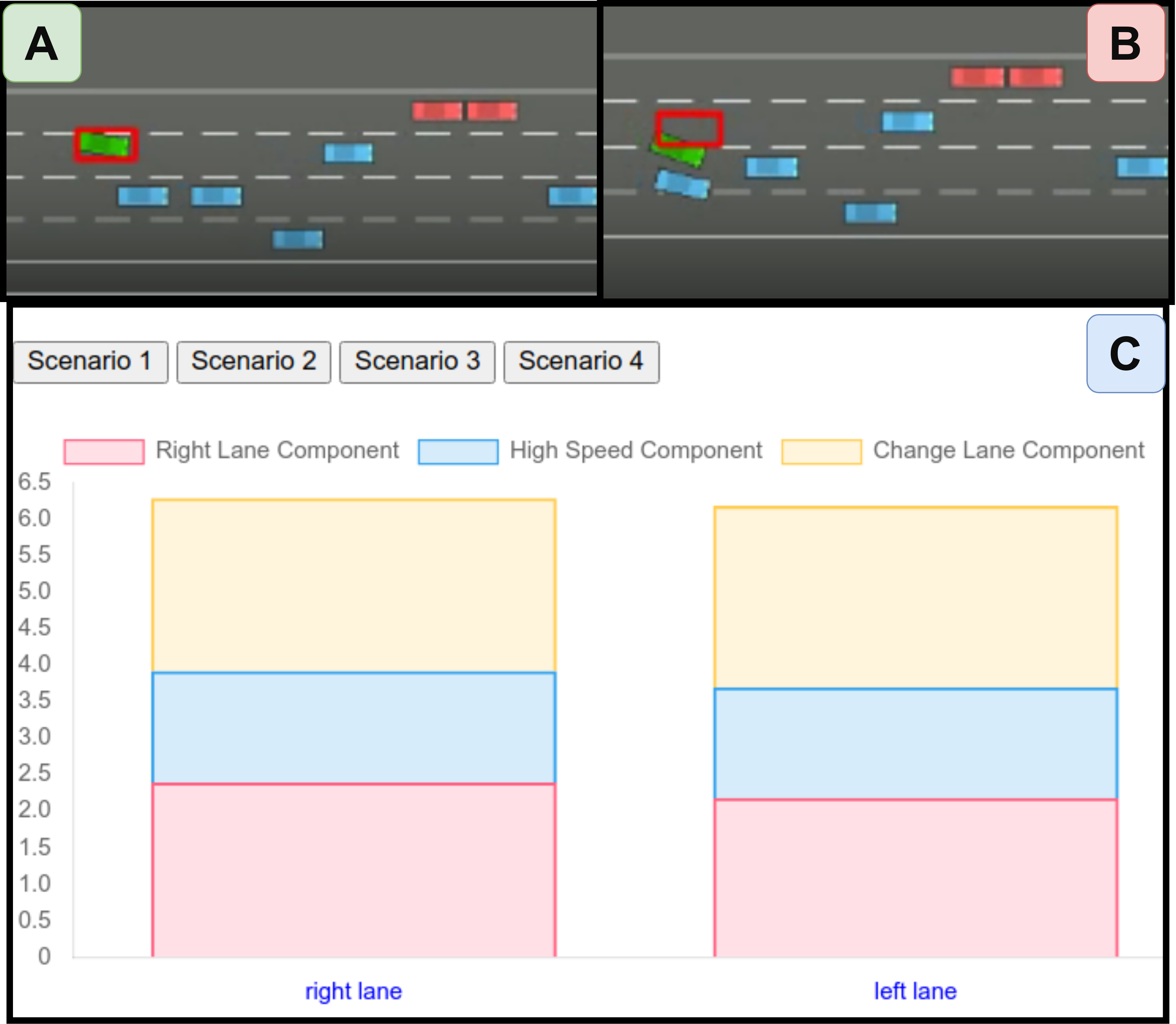The image size is (1176, 1024).
Task: Click the red vehicle pair in panel A
Action: [x=465, y=111]
